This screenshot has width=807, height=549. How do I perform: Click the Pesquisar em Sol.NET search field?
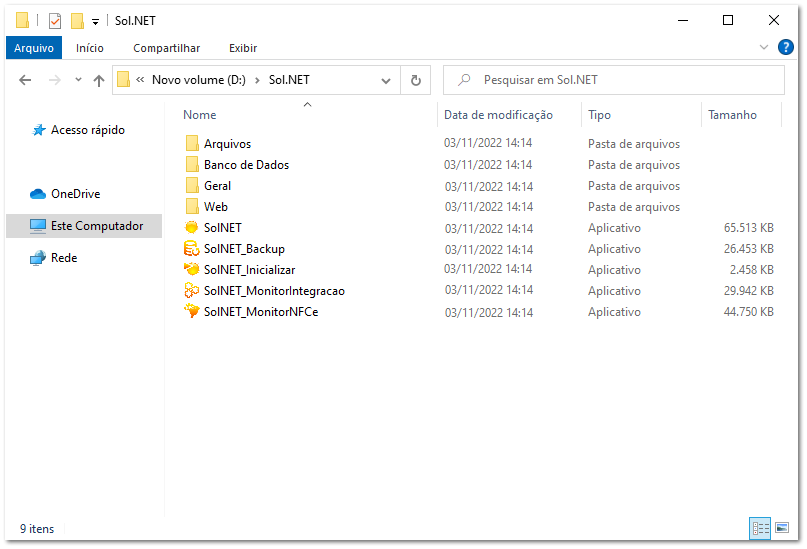pyautogui.click(x=613, y=80)
